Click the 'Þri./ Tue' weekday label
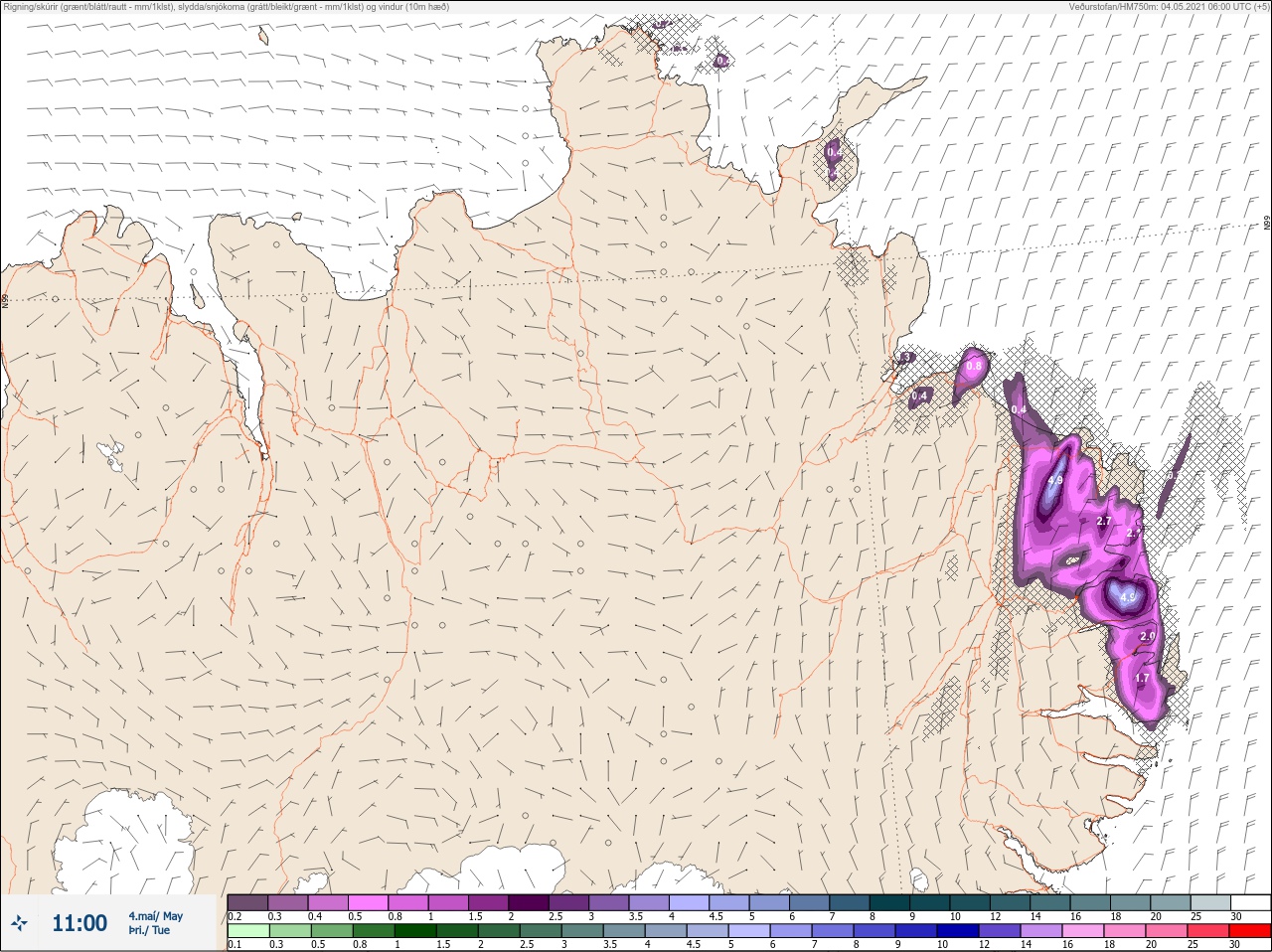Image resolution: width=1272 pixels, height=952 pixels. [149, 930]
